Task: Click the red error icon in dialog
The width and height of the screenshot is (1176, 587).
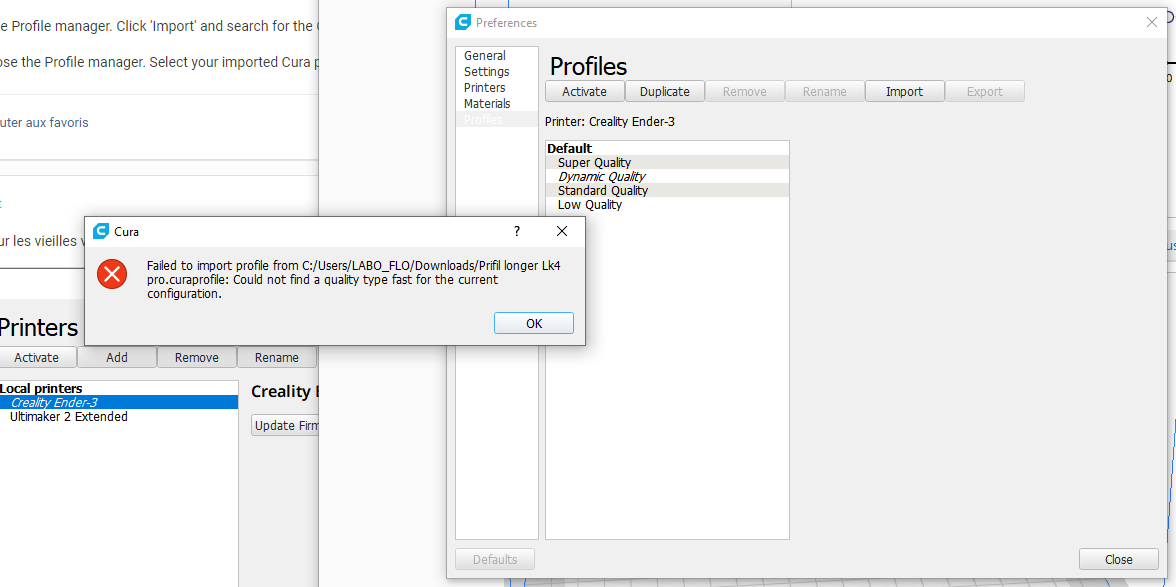Action: [112, 274]
